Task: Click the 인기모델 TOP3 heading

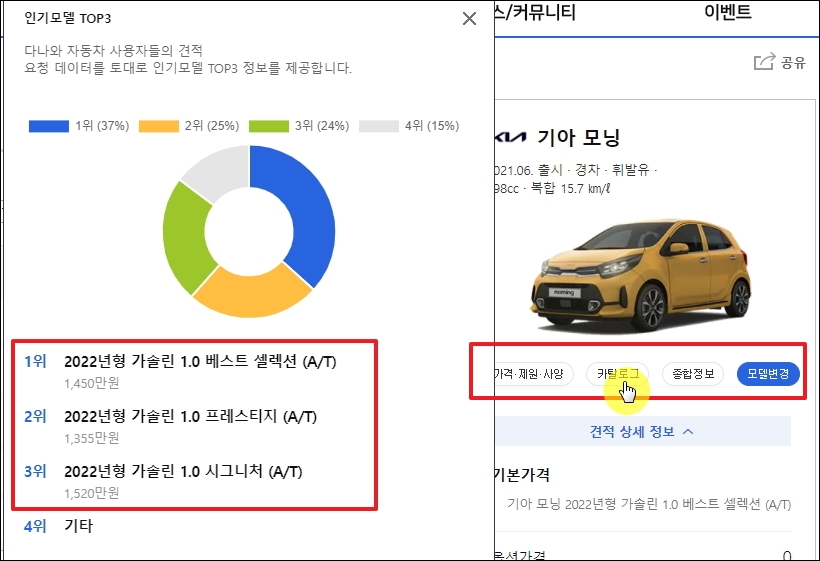Action: tap(67, 18)
